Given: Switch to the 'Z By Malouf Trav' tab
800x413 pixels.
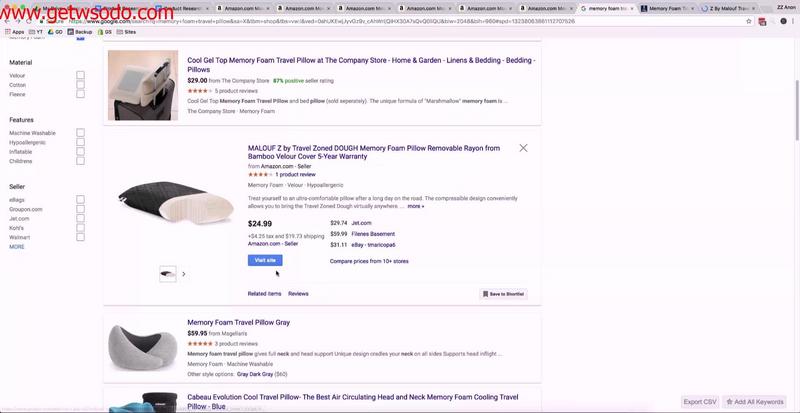Looking at the screenshot, I should pos(727,9).
